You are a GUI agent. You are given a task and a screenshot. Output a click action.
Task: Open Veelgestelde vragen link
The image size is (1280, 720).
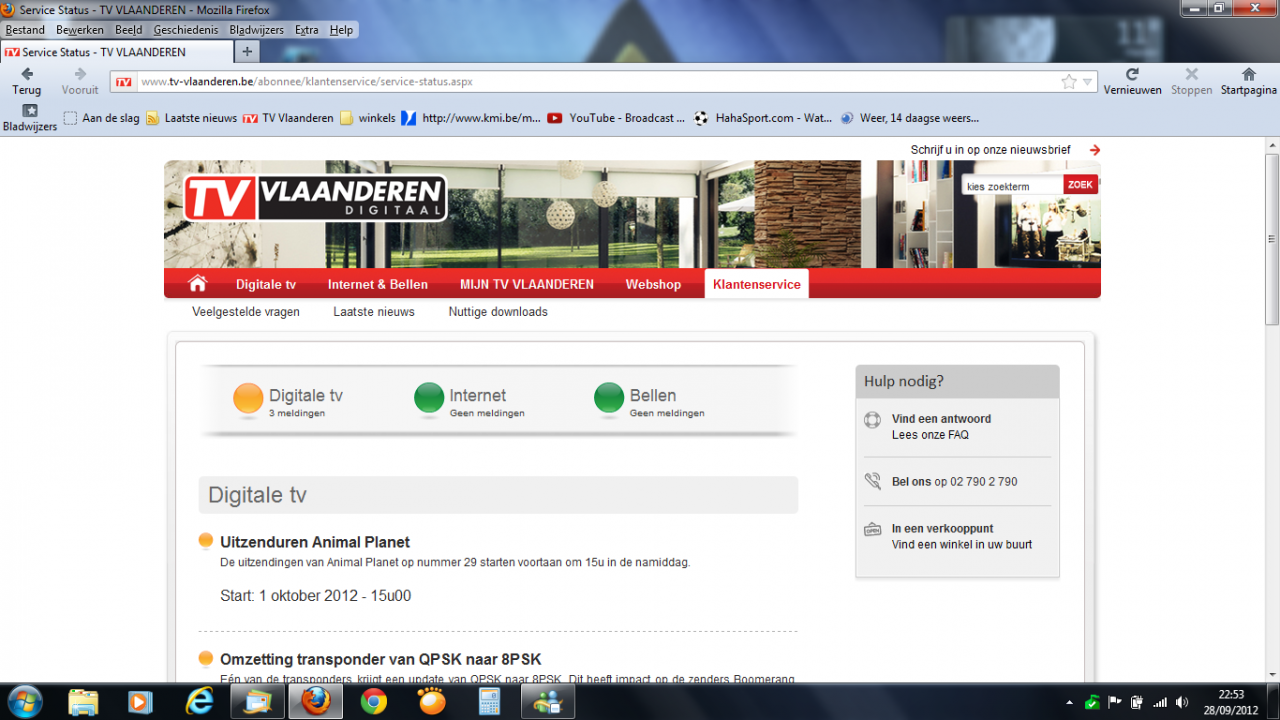coord(246,312)
